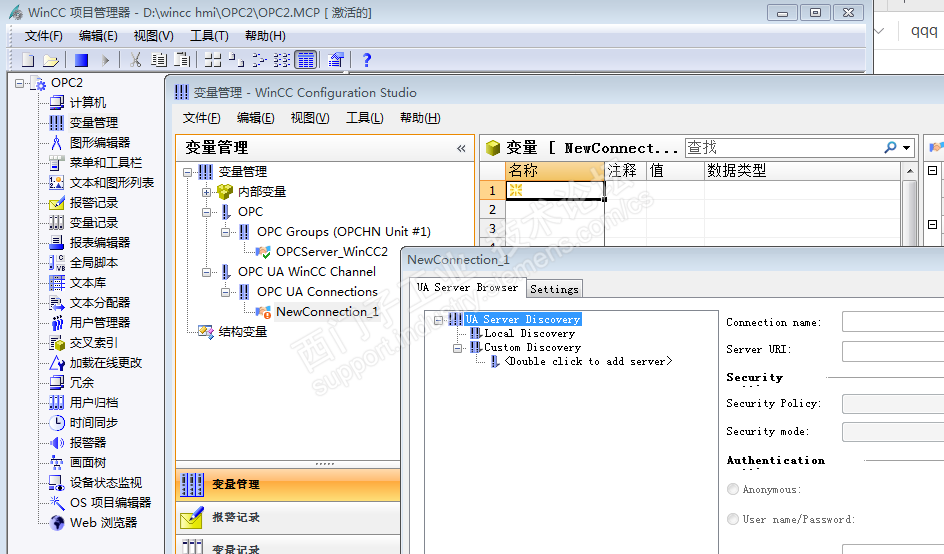Open the properties toolbar icon
The width and height of the screenshot is (944, 554).
(x=336, y=60)
